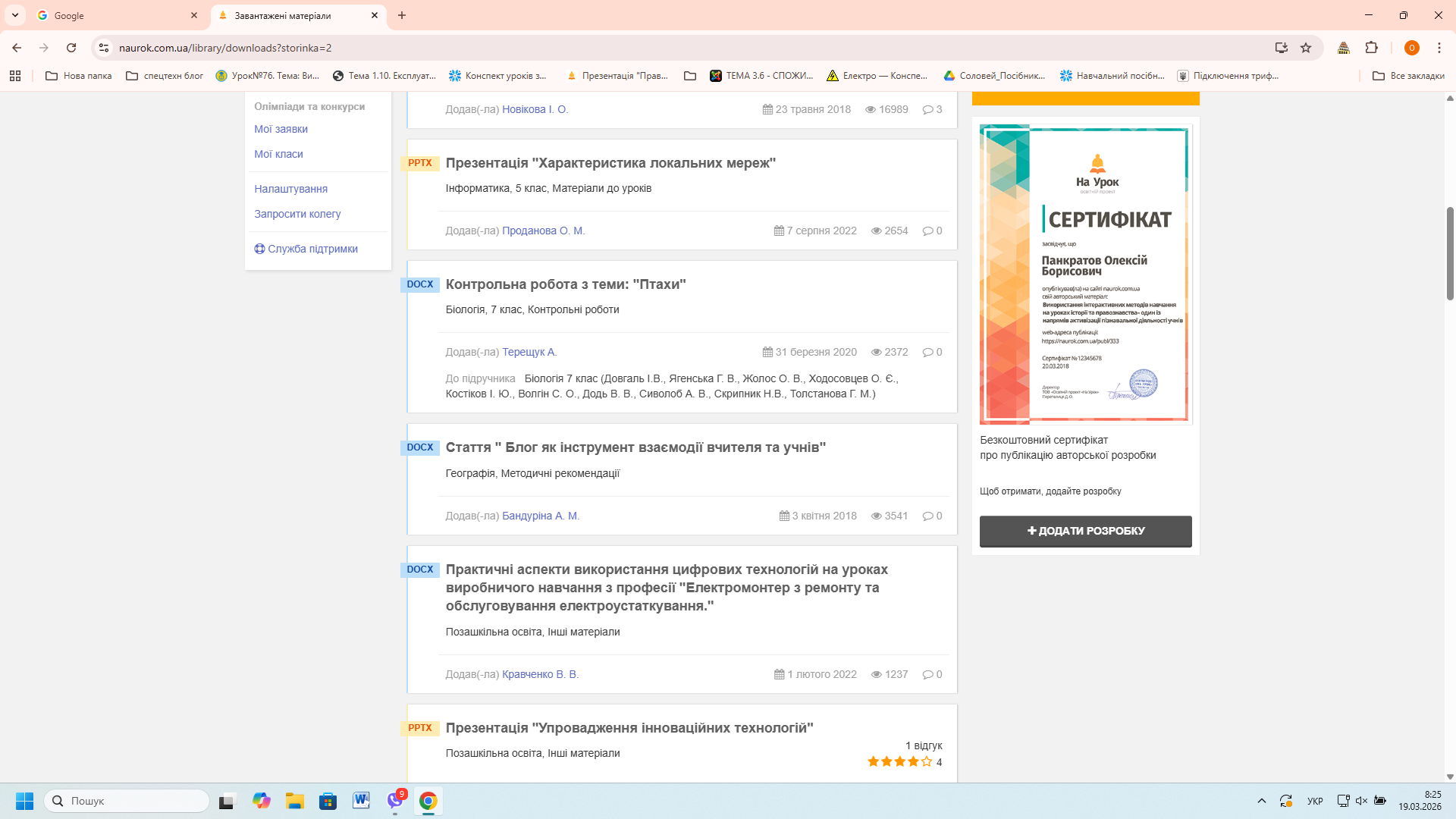Viewport: 1456px width, 819px height.
Task: Click the certificate preview thumbnail
Action: (1085, 274)
